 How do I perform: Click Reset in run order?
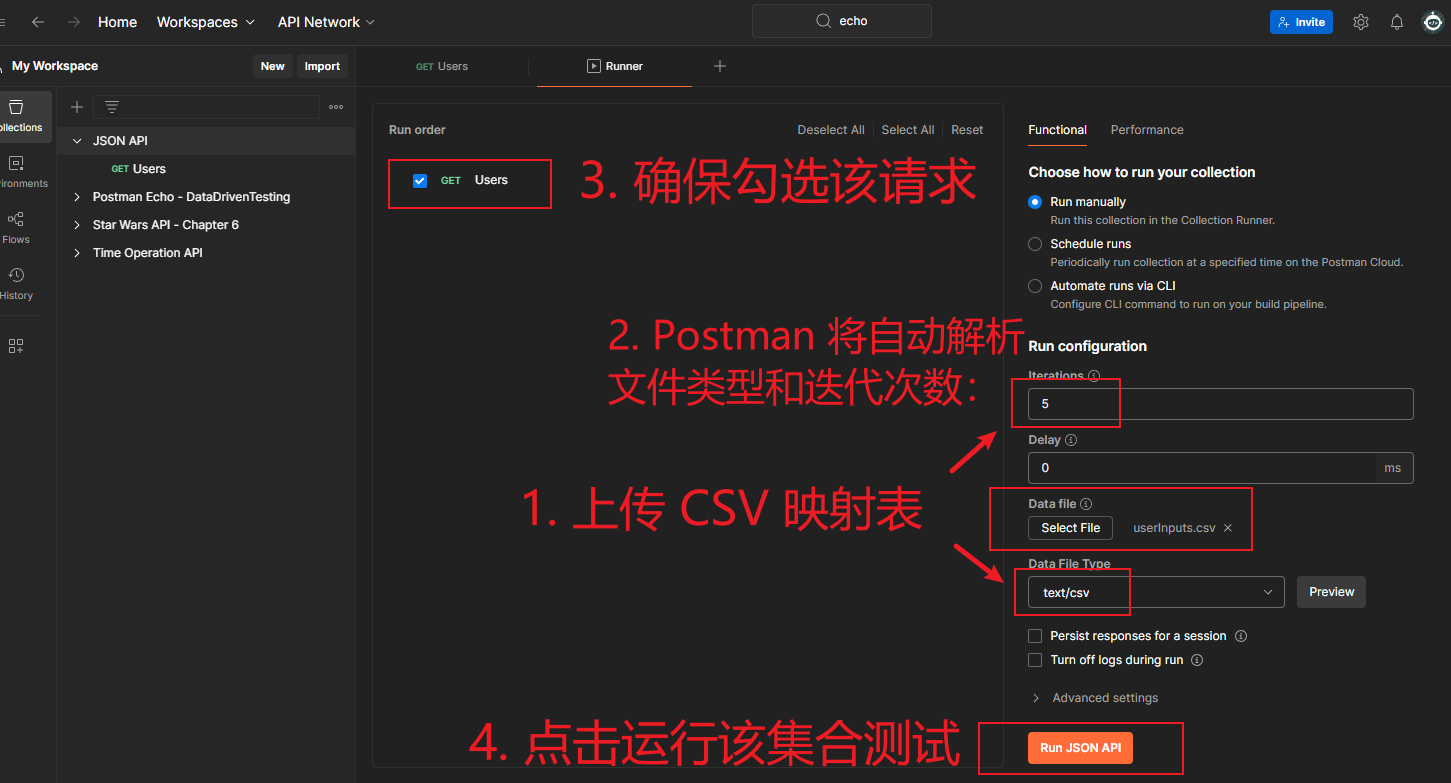tap(967, 130)
